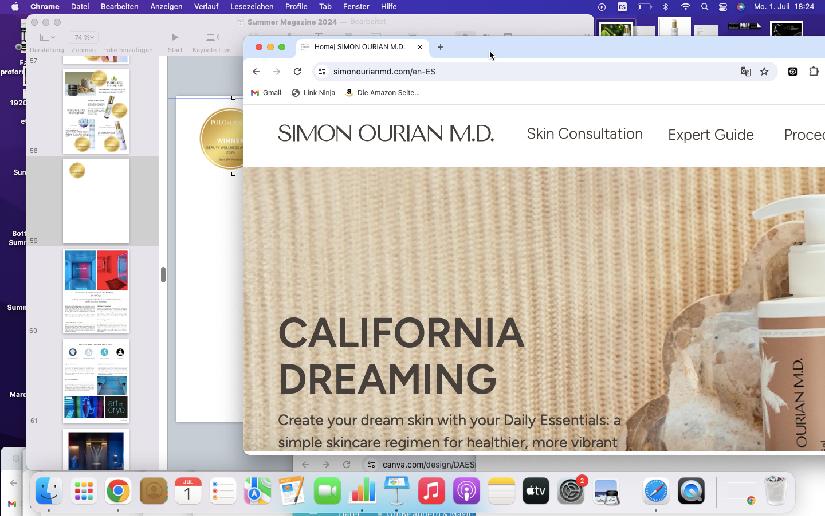Screen dimensions: 825x516
Task: Open Music from the Dock
Action: 431,491
